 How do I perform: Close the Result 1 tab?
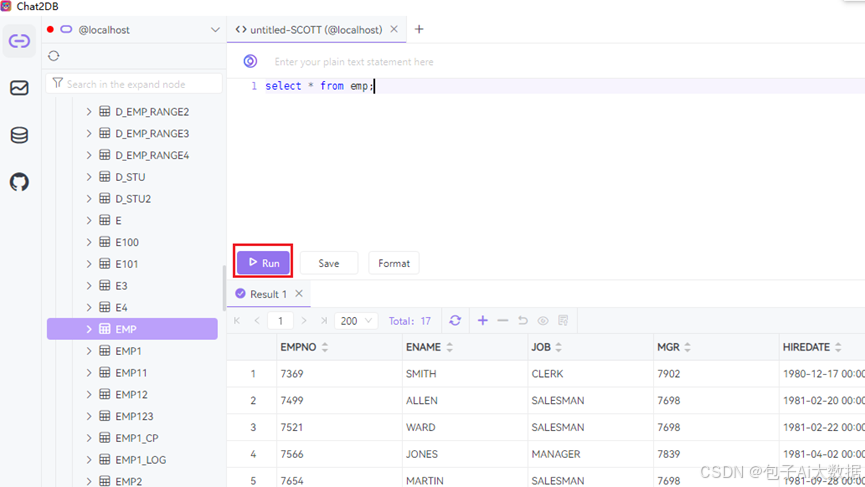[x=299, y=293]
